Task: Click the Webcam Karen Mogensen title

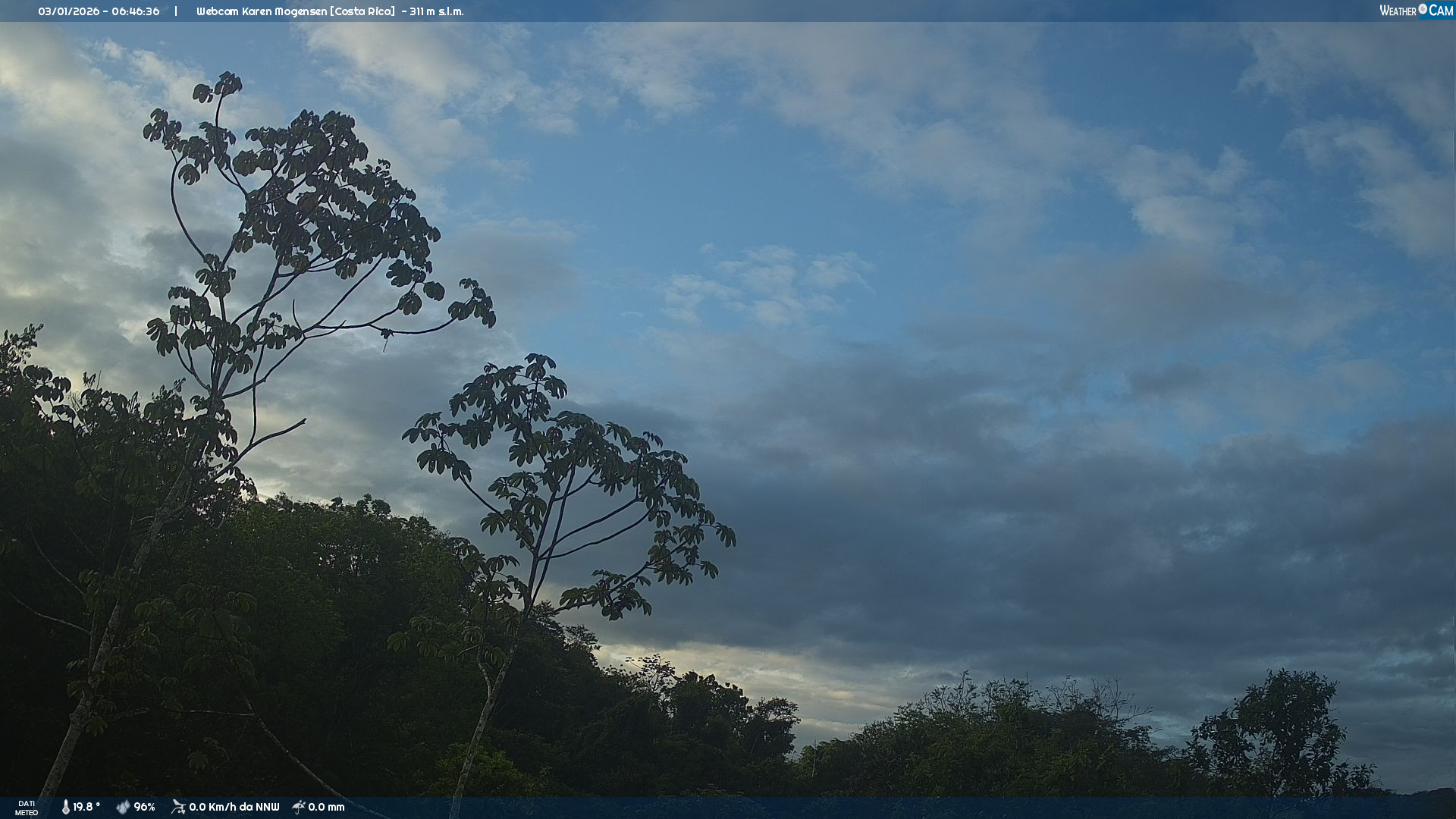Action: pyautogui.click(x=261, y=11)
